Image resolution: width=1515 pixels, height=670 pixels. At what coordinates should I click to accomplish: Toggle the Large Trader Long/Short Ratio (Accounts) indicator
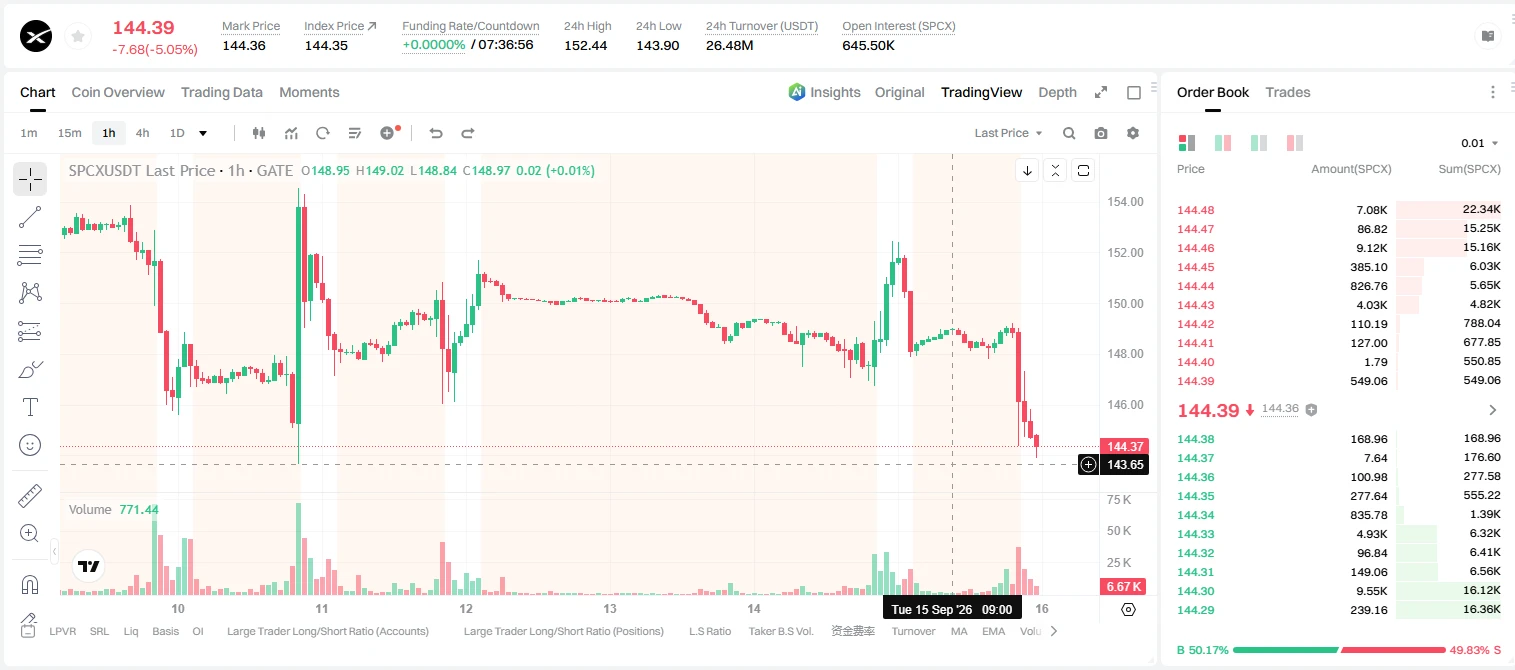328,631
